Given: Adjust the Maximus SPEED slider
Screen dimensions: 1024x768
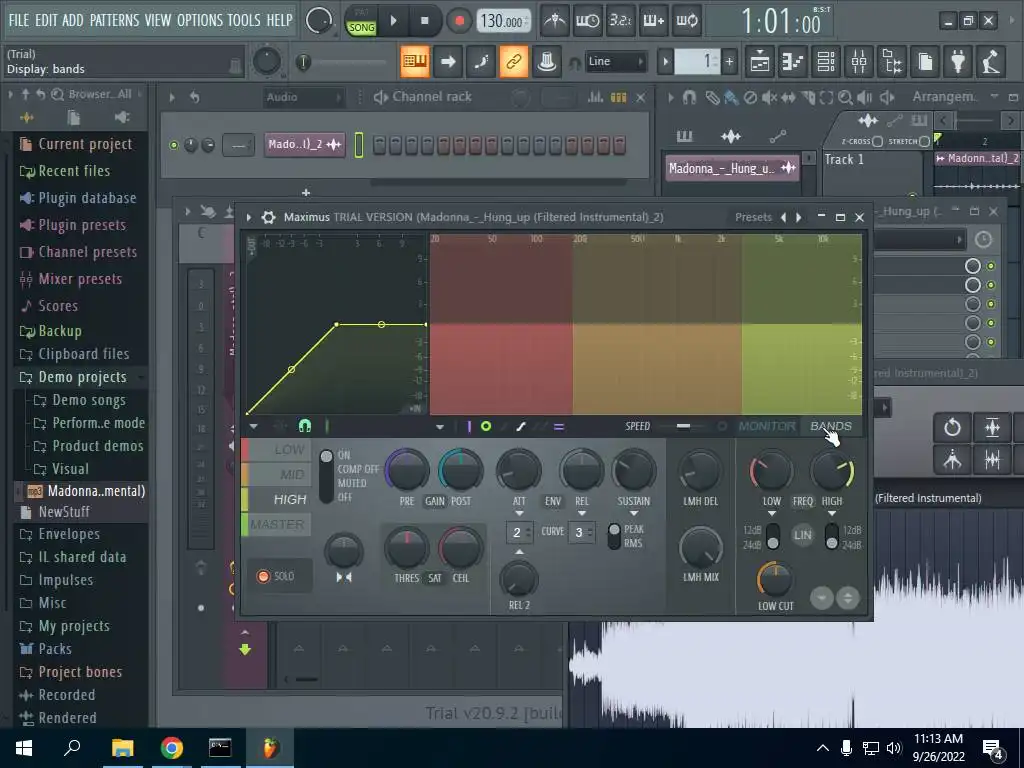Looking at the screenshot, I should tap(684, 426).
